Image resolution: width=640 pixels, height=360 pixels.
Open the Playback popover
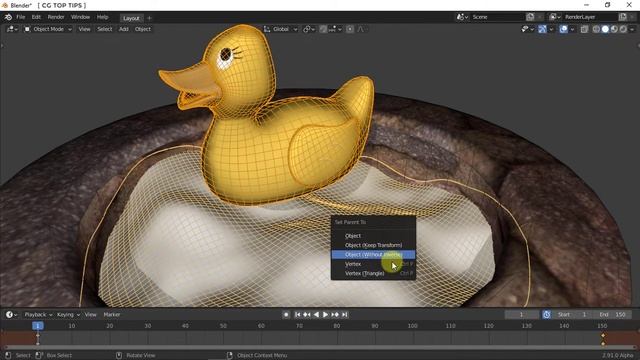(38, 315)
